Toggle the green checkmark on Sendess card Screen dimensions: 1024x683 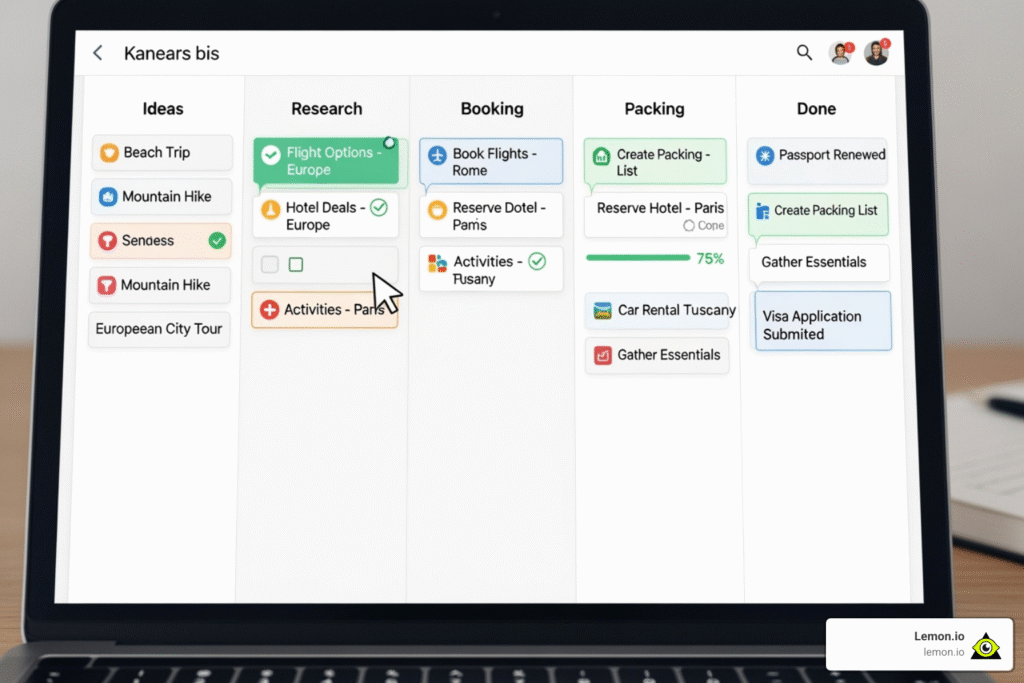point(217,241)
